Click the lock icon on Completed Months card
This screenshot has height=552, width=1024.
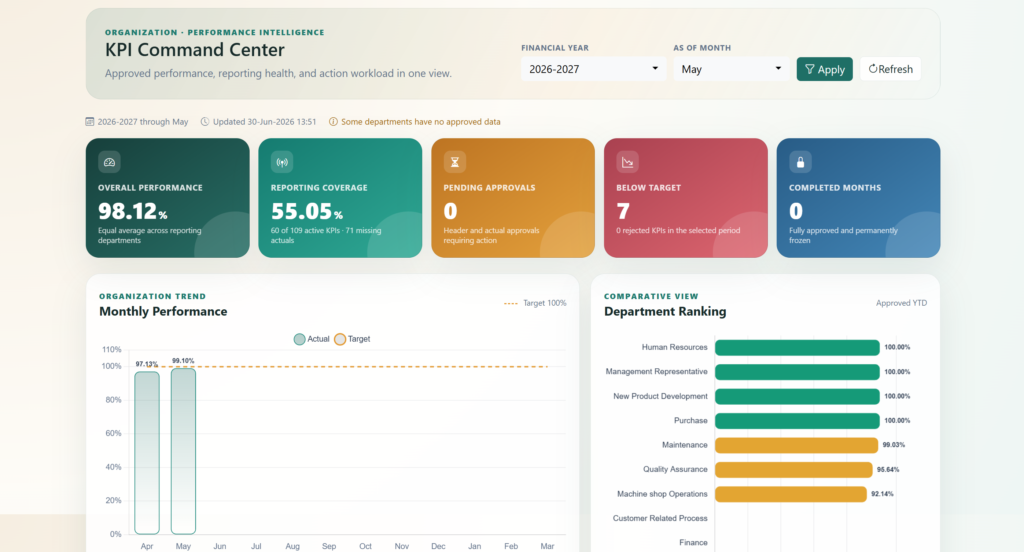(x=800, y=162)
